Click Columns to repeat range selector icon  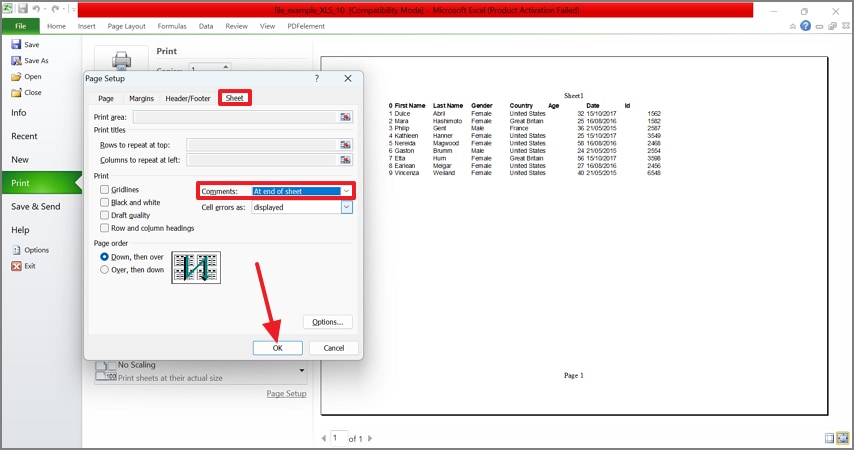[345, 160]
